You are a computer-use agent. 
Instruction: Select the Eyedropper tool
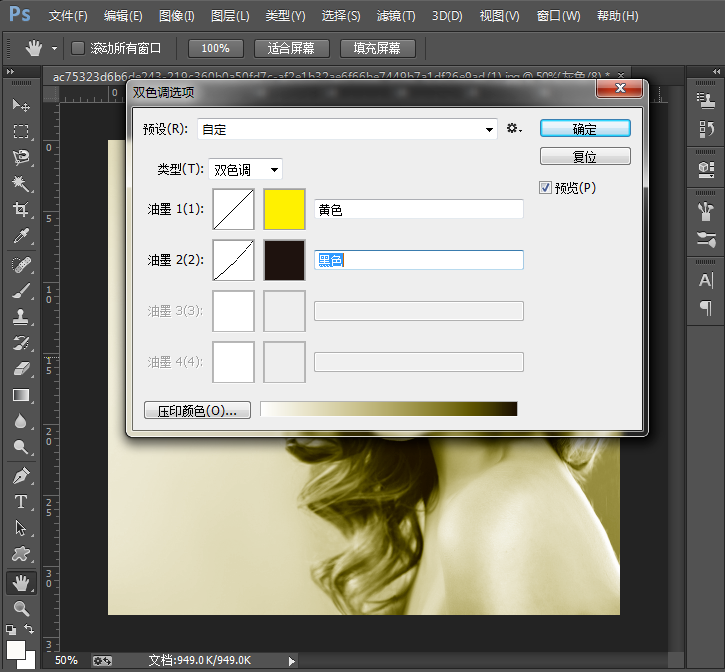(x=20, y=237)
